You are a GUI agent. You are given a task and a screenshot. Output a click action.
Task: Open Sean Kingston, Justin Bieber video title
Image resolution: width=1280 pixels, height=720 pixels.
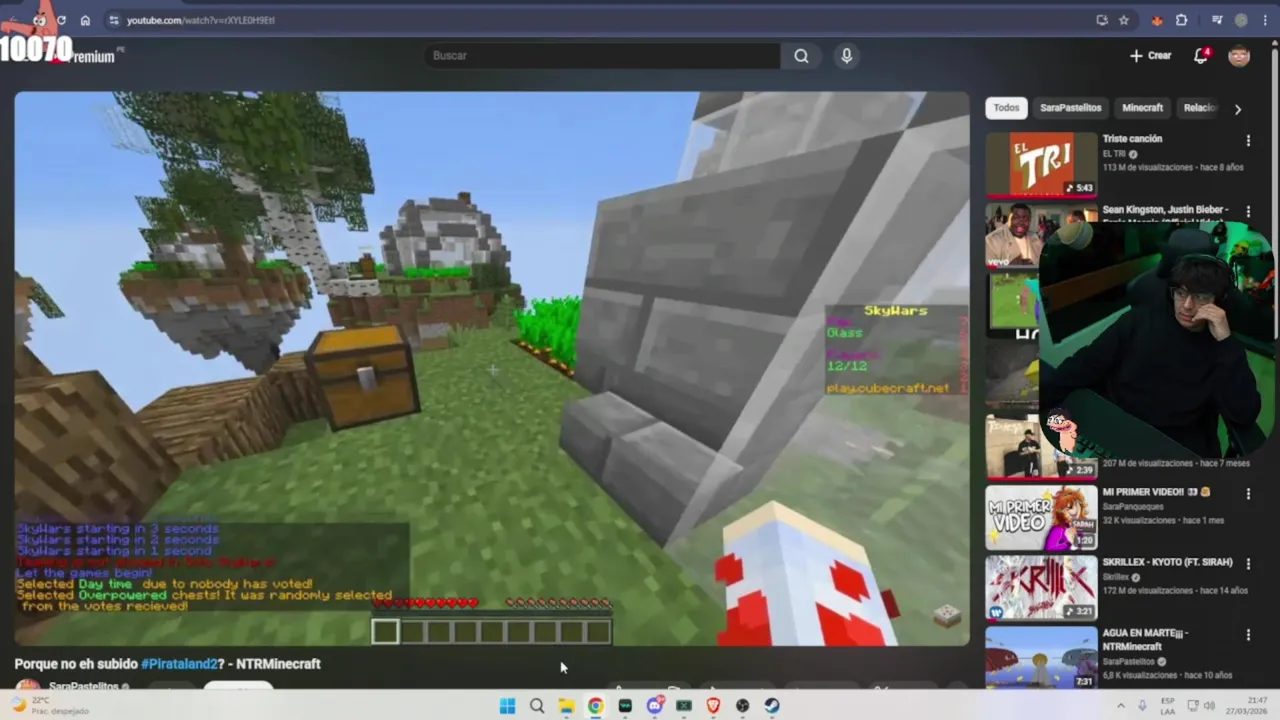1164,210
